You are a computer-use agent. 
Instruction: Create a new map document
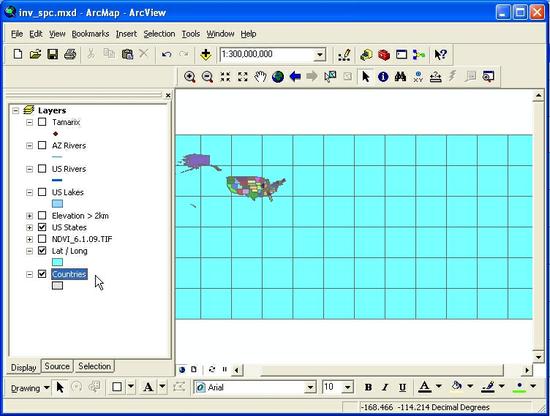pyautogui.click(x=18, y=54)
